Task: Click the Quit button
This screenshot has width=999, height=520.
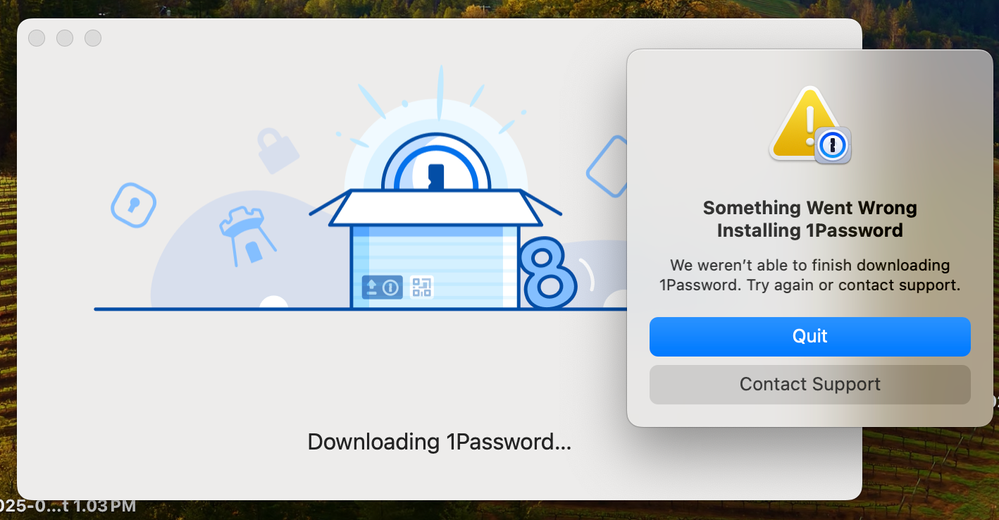Action: click(x=809, y=337)
